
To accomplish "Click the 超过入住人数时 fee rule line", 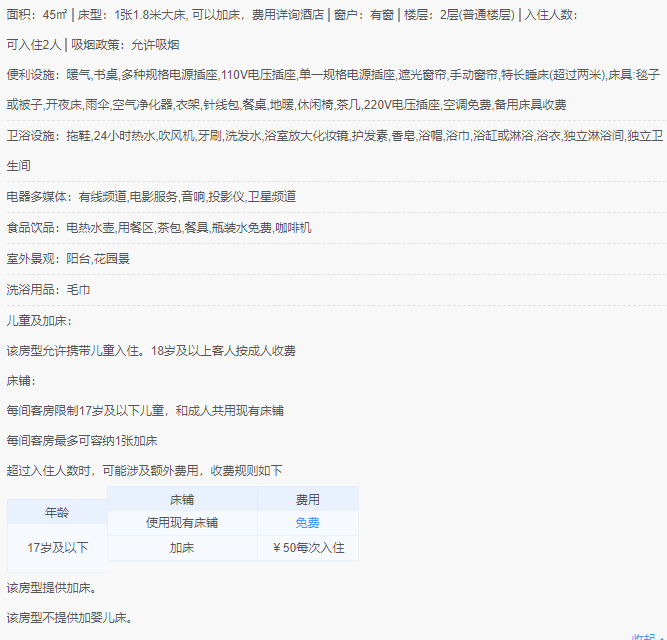I will 144,470.
